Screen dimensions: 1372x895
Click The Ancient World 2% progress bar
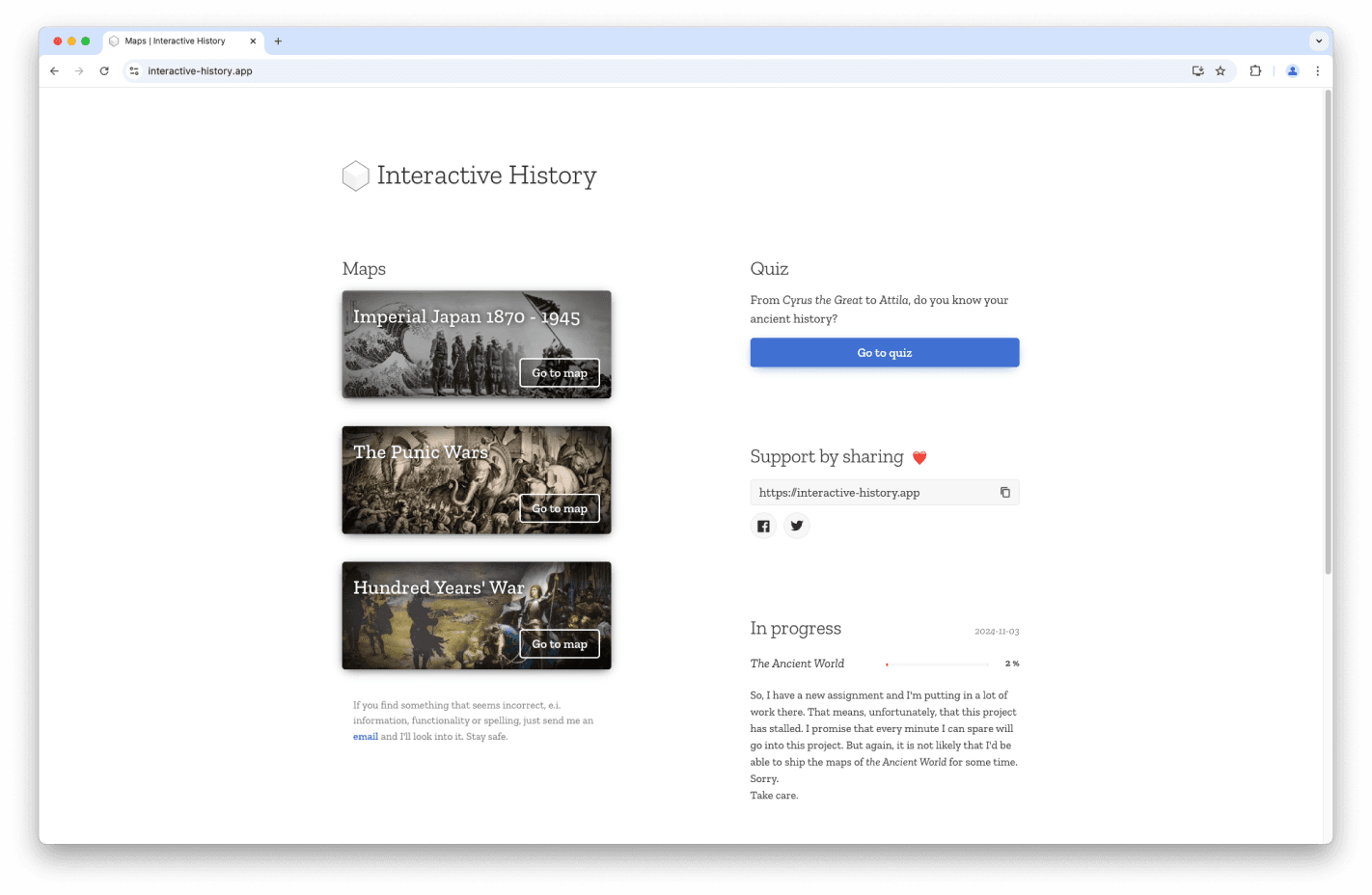[x=936, y=664]
